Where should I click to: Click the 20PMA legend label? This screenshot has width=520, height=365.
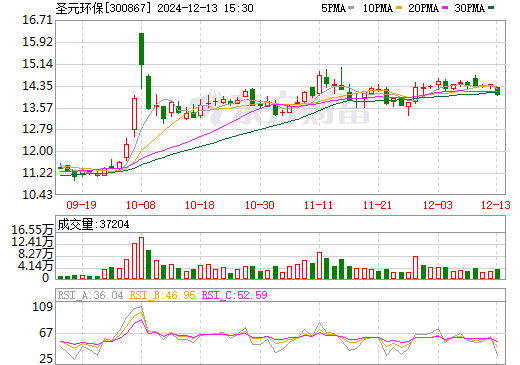(423, 8)
